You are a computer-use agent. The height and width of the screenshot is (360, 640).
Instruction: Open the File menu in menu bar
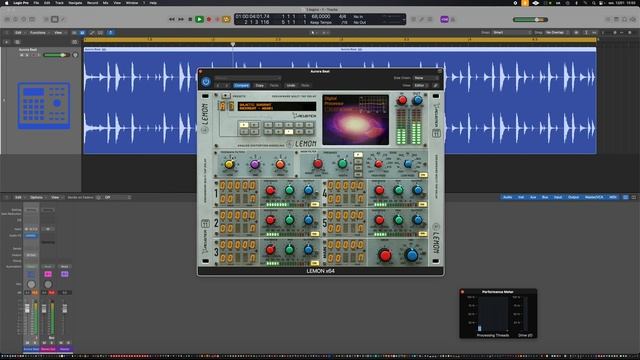click(36, 3)
